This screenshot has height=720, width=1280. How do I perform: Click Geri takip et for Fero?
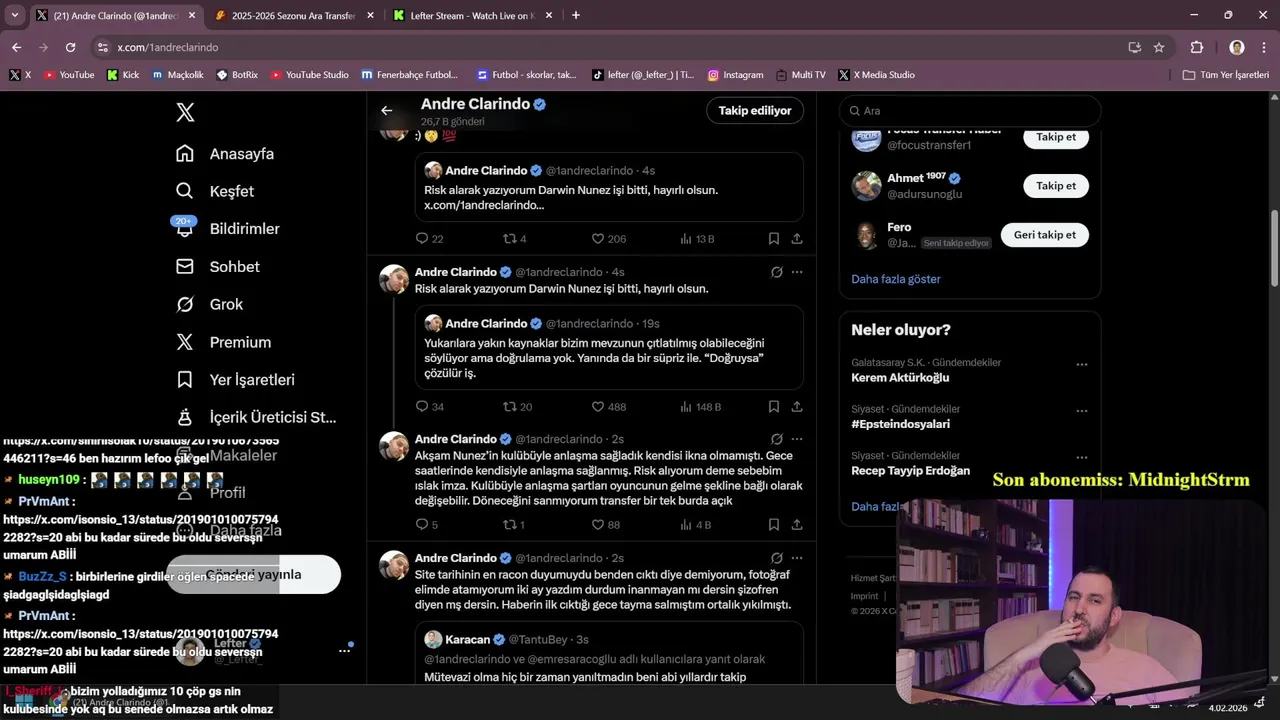(x=1044, y=235)
